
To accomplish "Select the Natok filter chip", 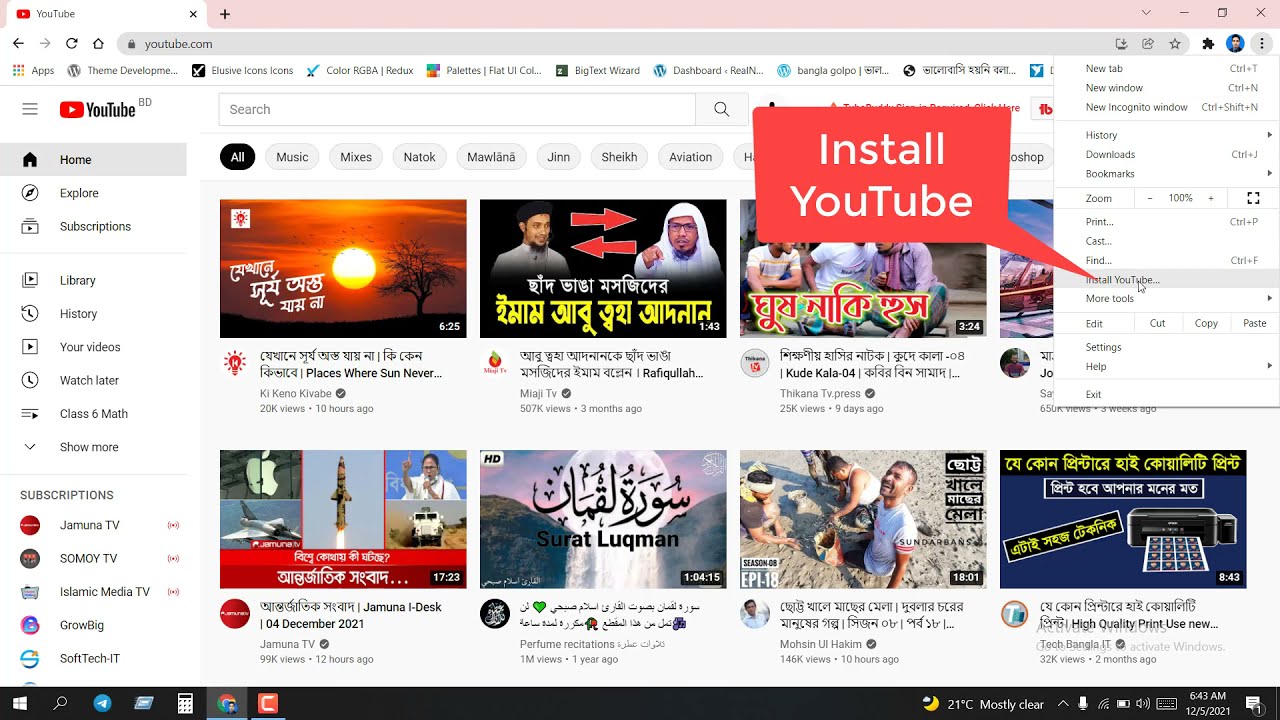I will [x=420, y=157].
